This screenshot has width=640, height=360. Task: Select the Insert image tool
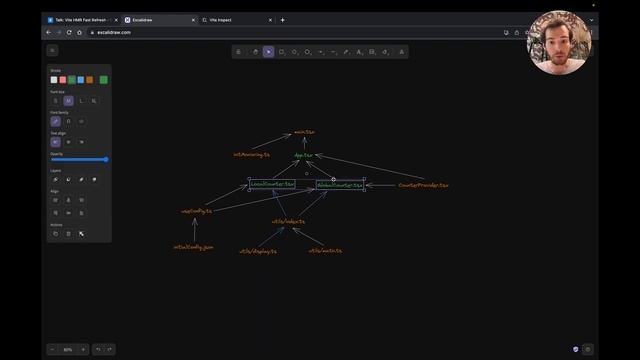[372, 52]
